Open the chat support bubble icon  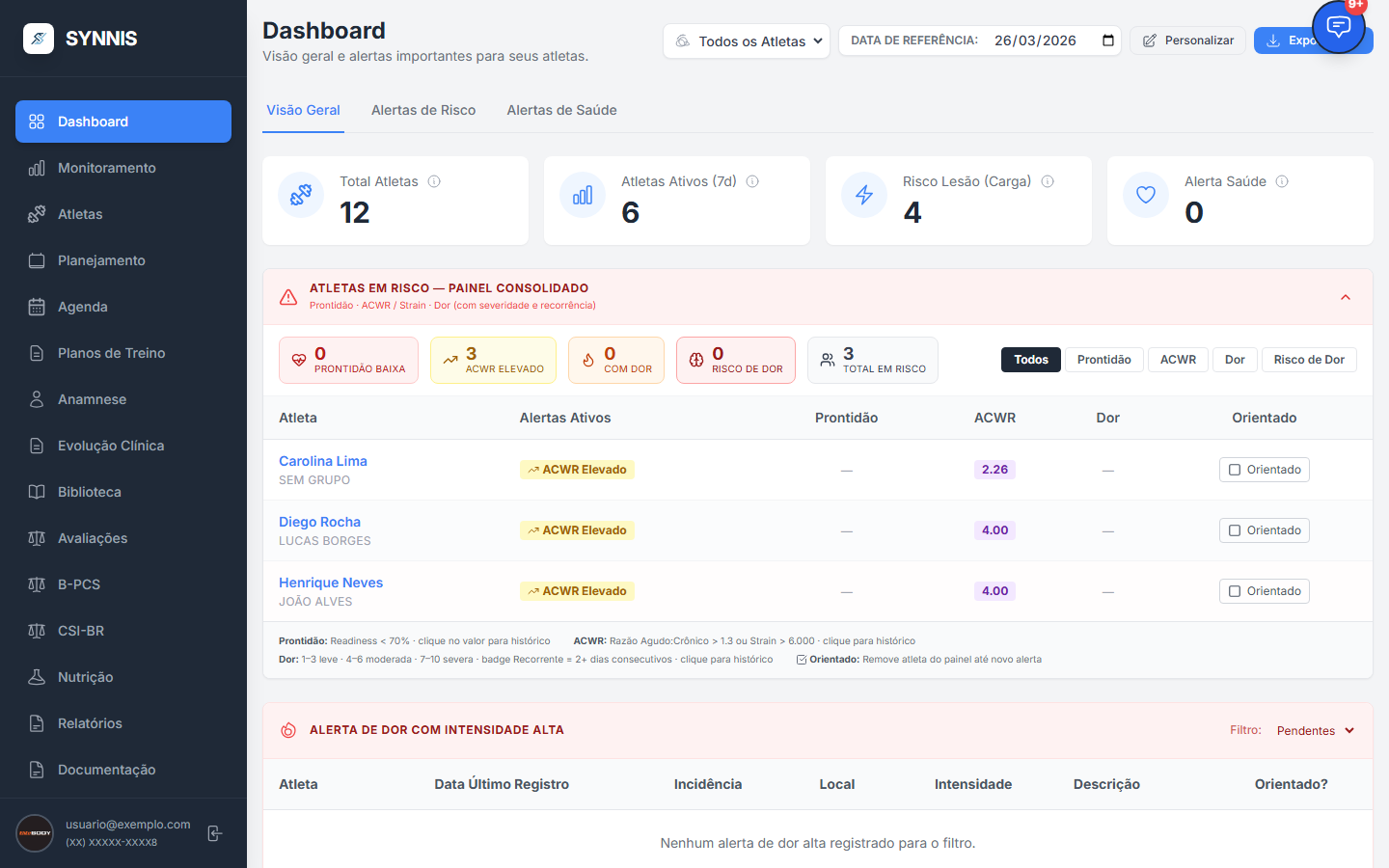tap(1339, 27)
